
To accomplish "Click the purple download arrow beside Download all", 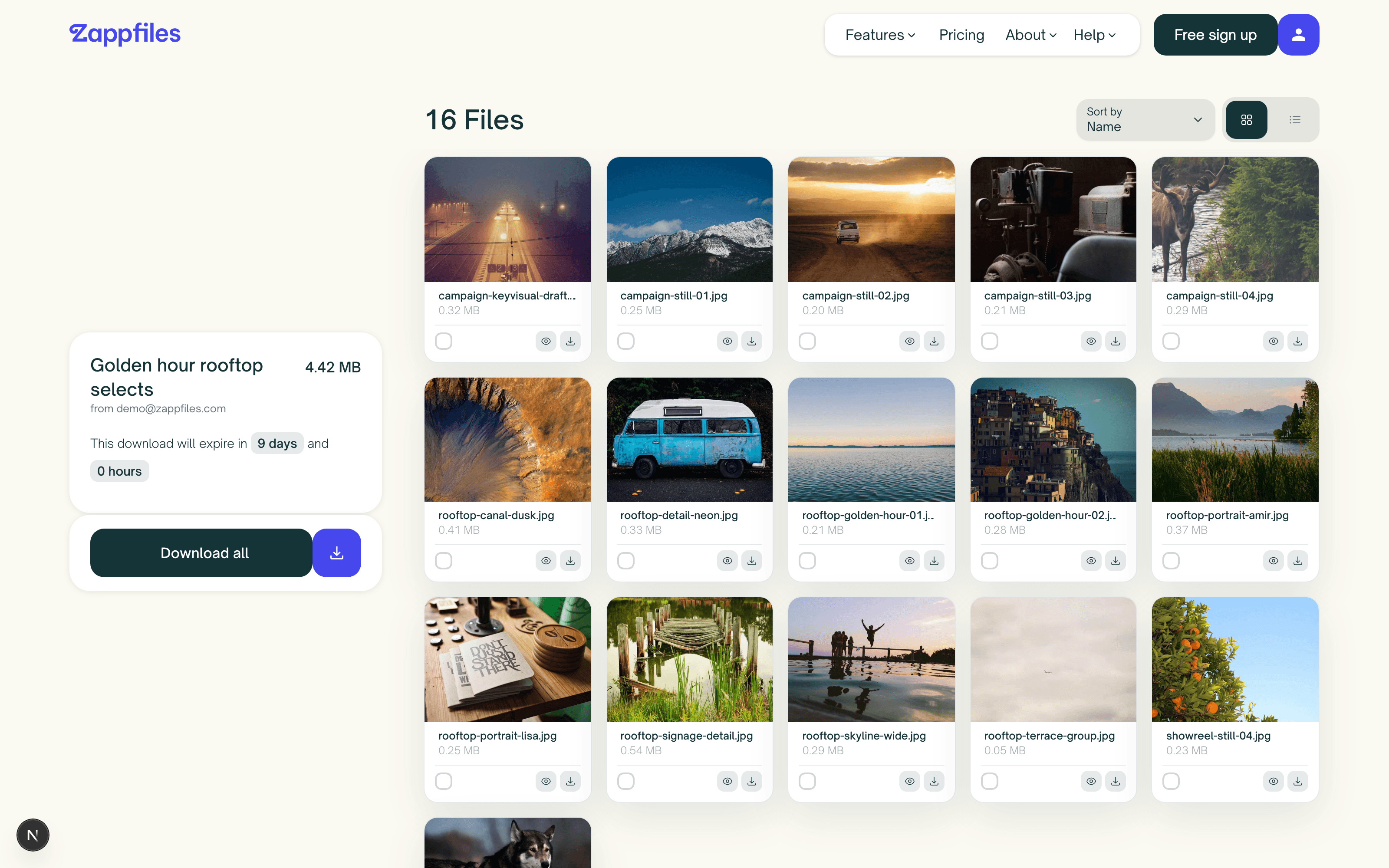I will tap(337, 553).
